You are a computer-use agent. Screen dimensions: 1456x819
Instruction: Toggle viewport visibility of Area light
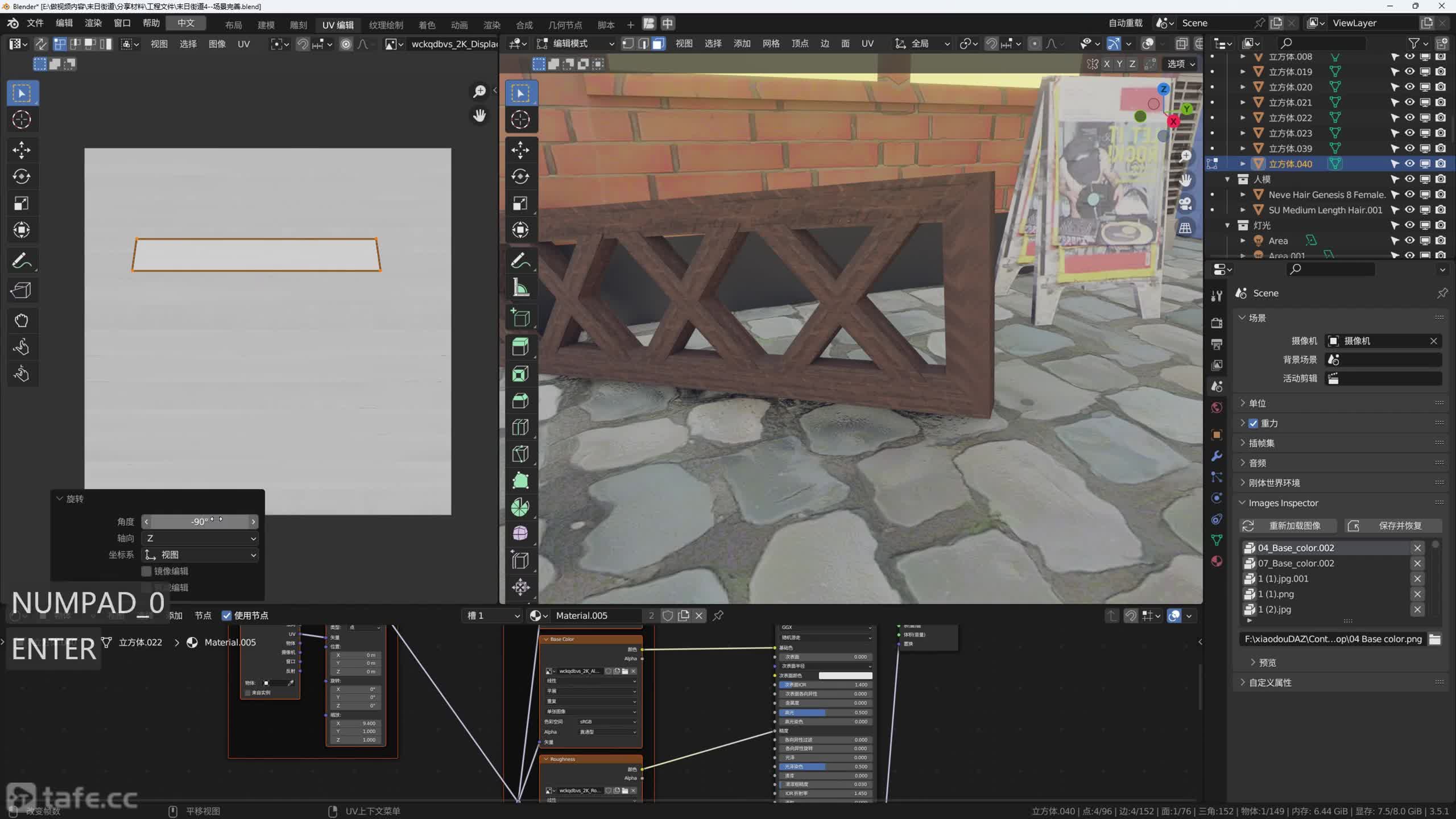[x=1410, y=241]
